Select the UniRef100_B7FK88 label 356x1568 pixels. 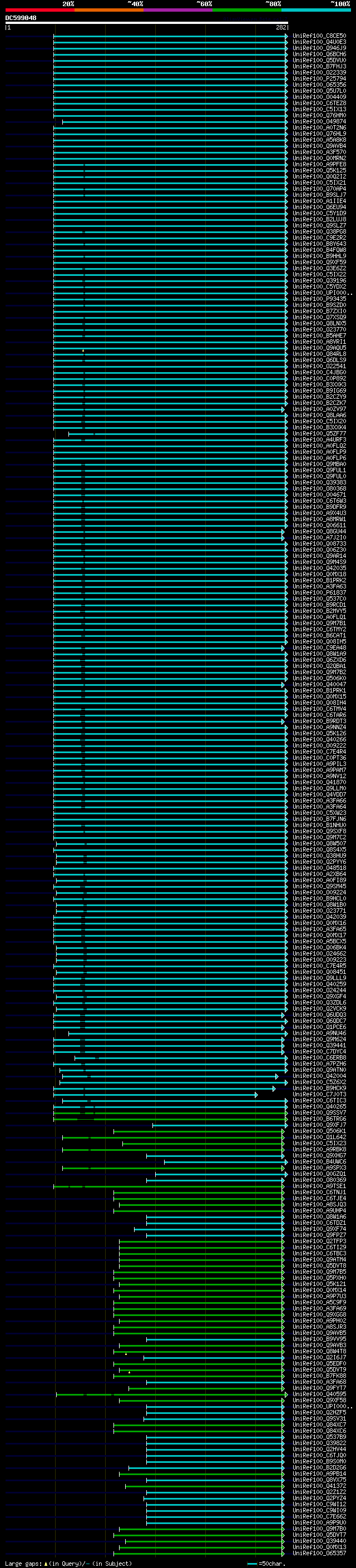(x=319, y=1376)
